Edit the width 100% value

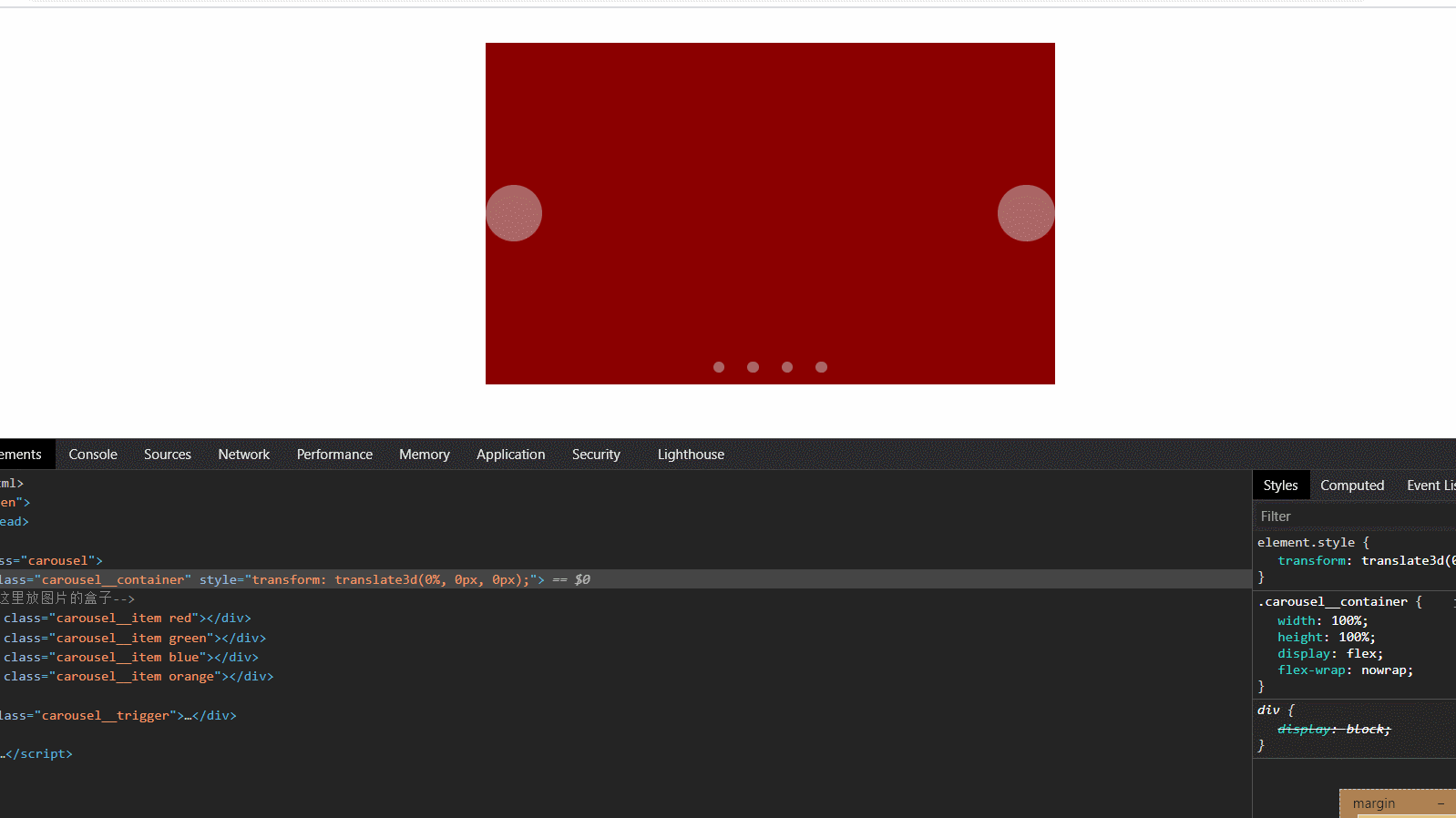click(1346, 620)
